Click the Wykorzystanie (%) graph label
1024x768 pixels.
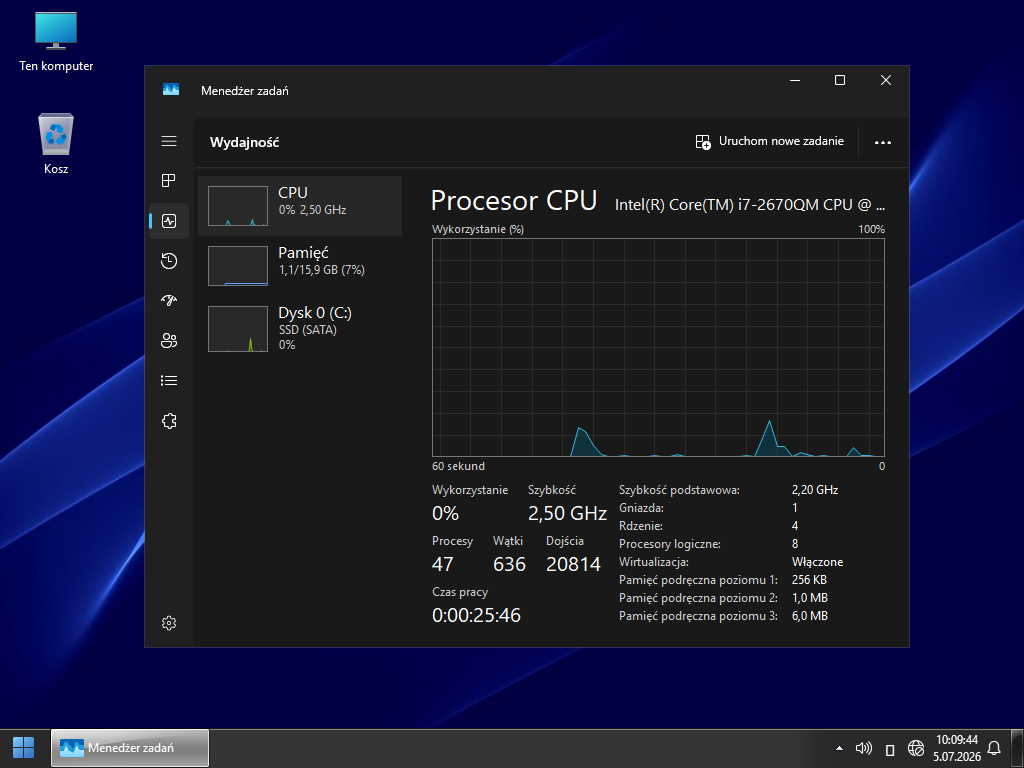[x=477, y=229]
